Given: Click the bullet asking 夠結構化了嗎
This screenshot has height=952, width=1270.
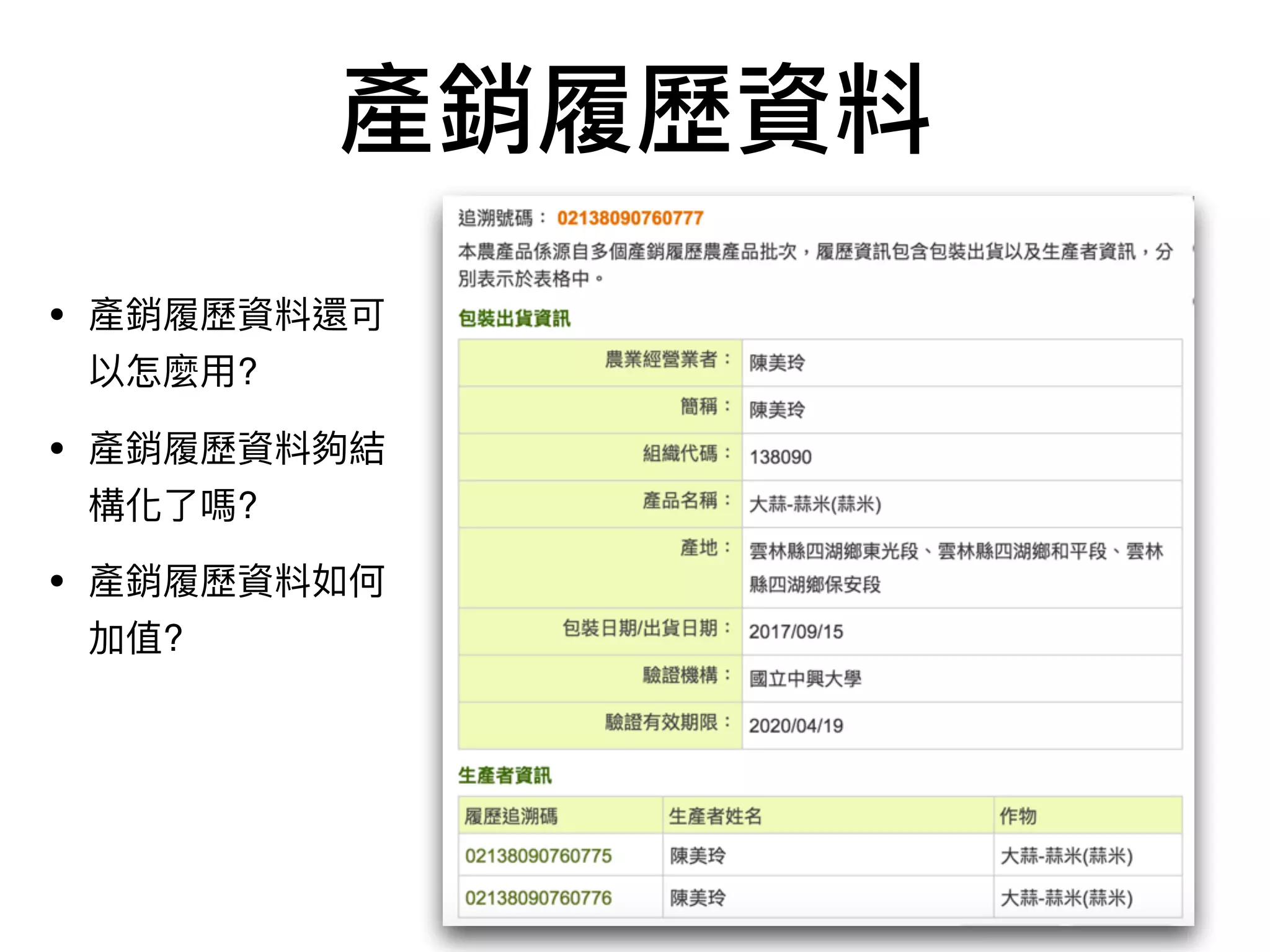Looking at the screenshot, I should coord(236,477).
